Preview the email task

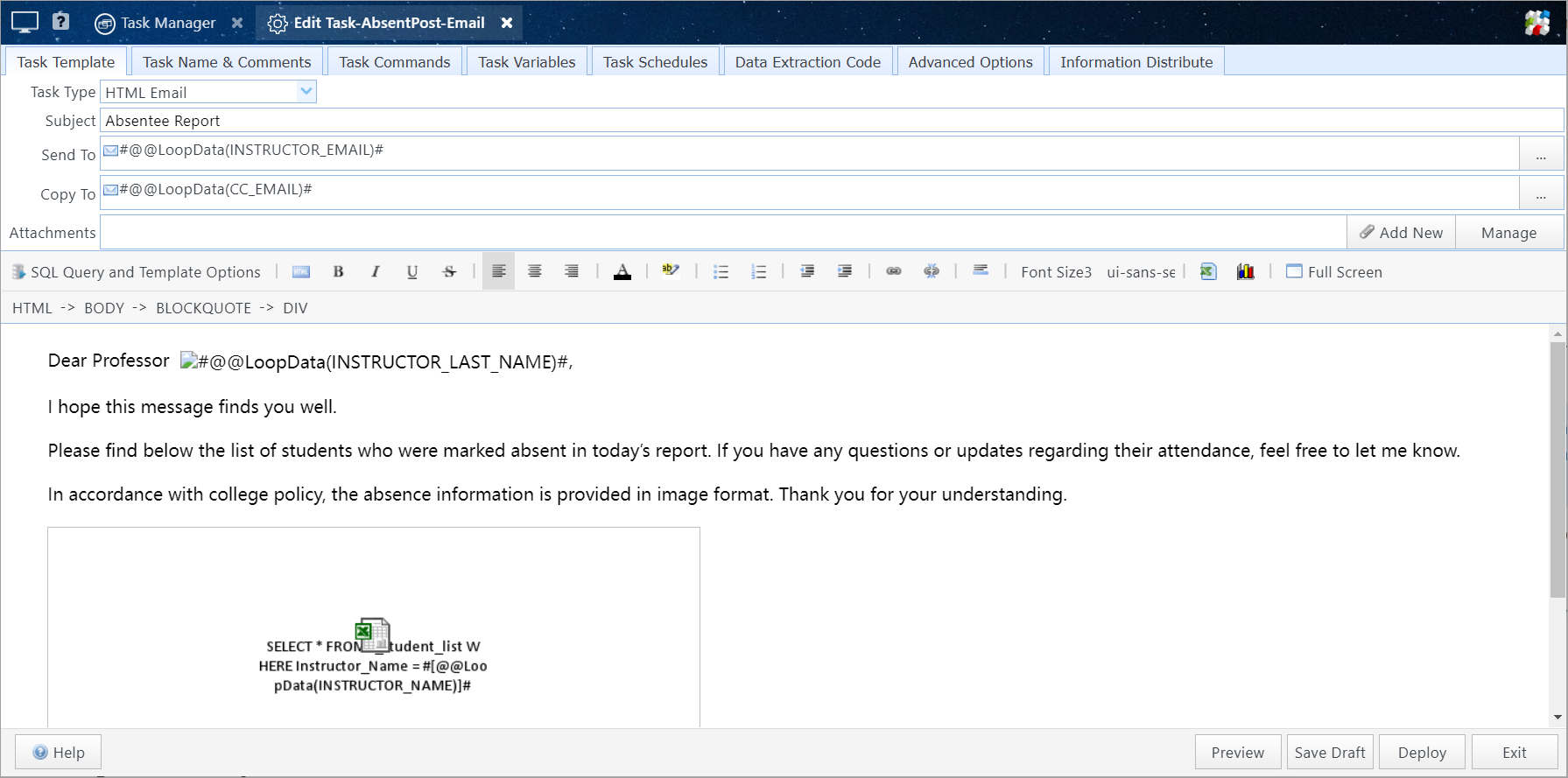pos(1238,753)
